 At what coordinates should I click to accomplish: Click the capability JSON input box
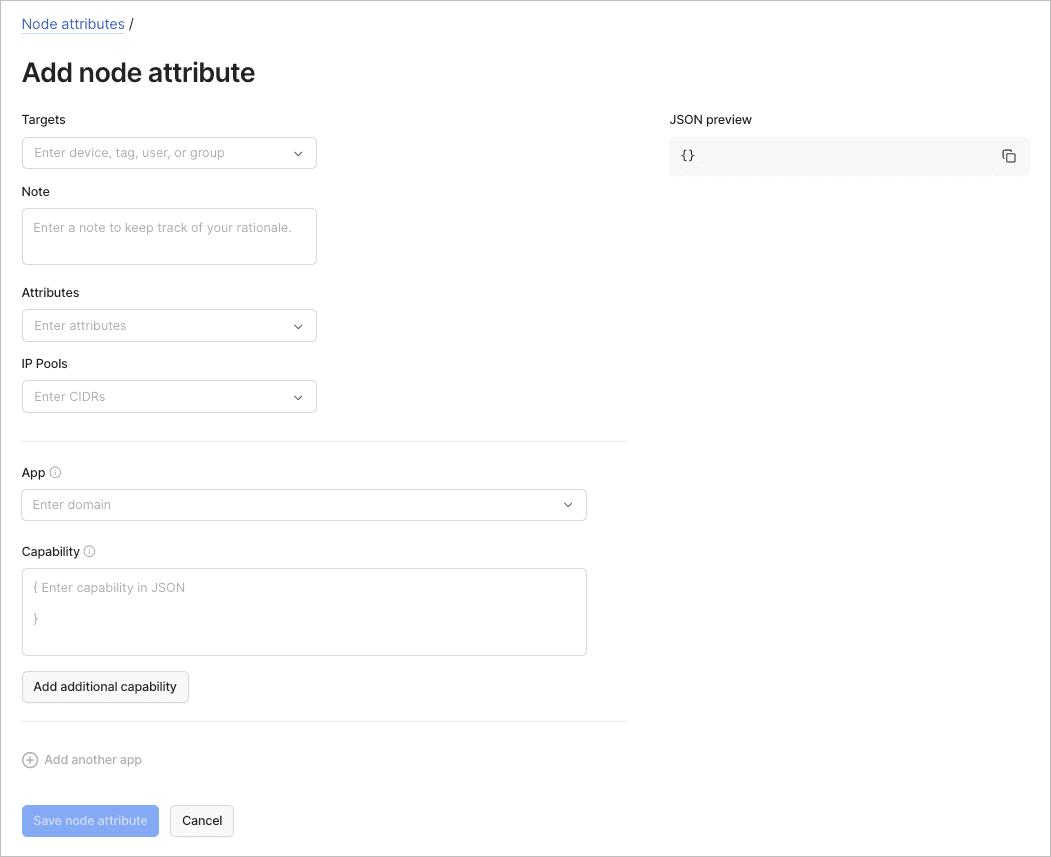pos(304,610)
